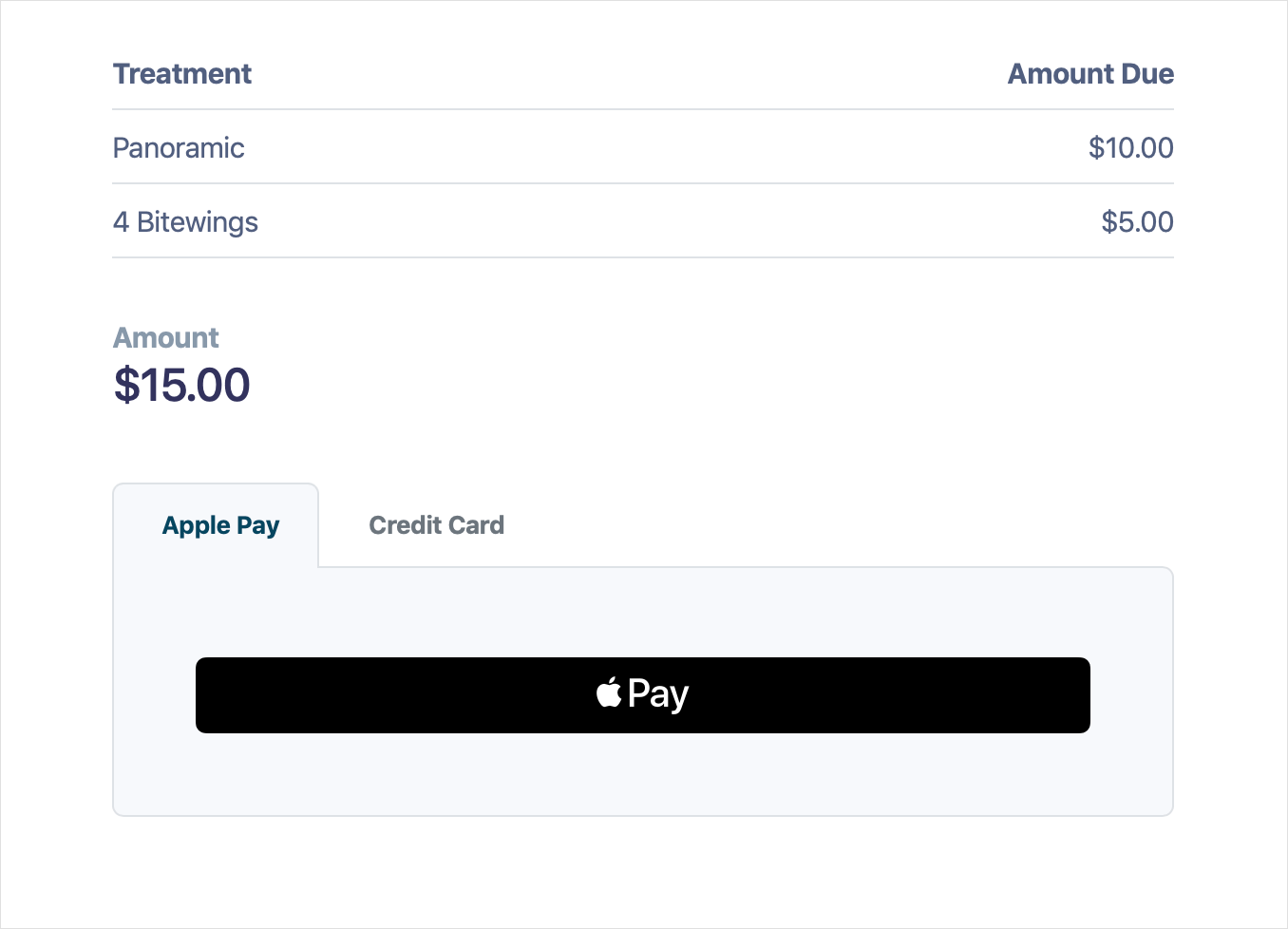Click the Pay text on black button
This screenshot has height=929, width=1288.
658,695
